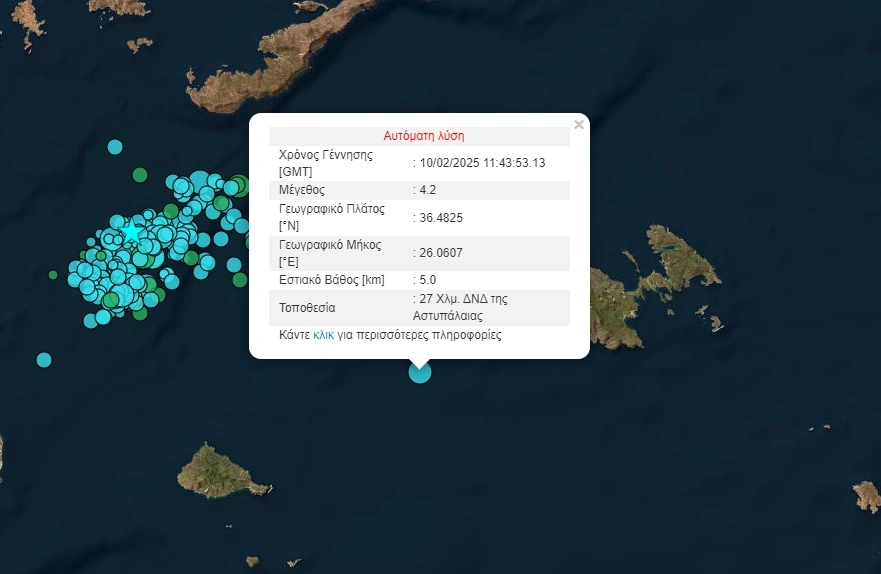Click the cyan star epicenter marker
881x574 pixels.
(x=132, y=233)
